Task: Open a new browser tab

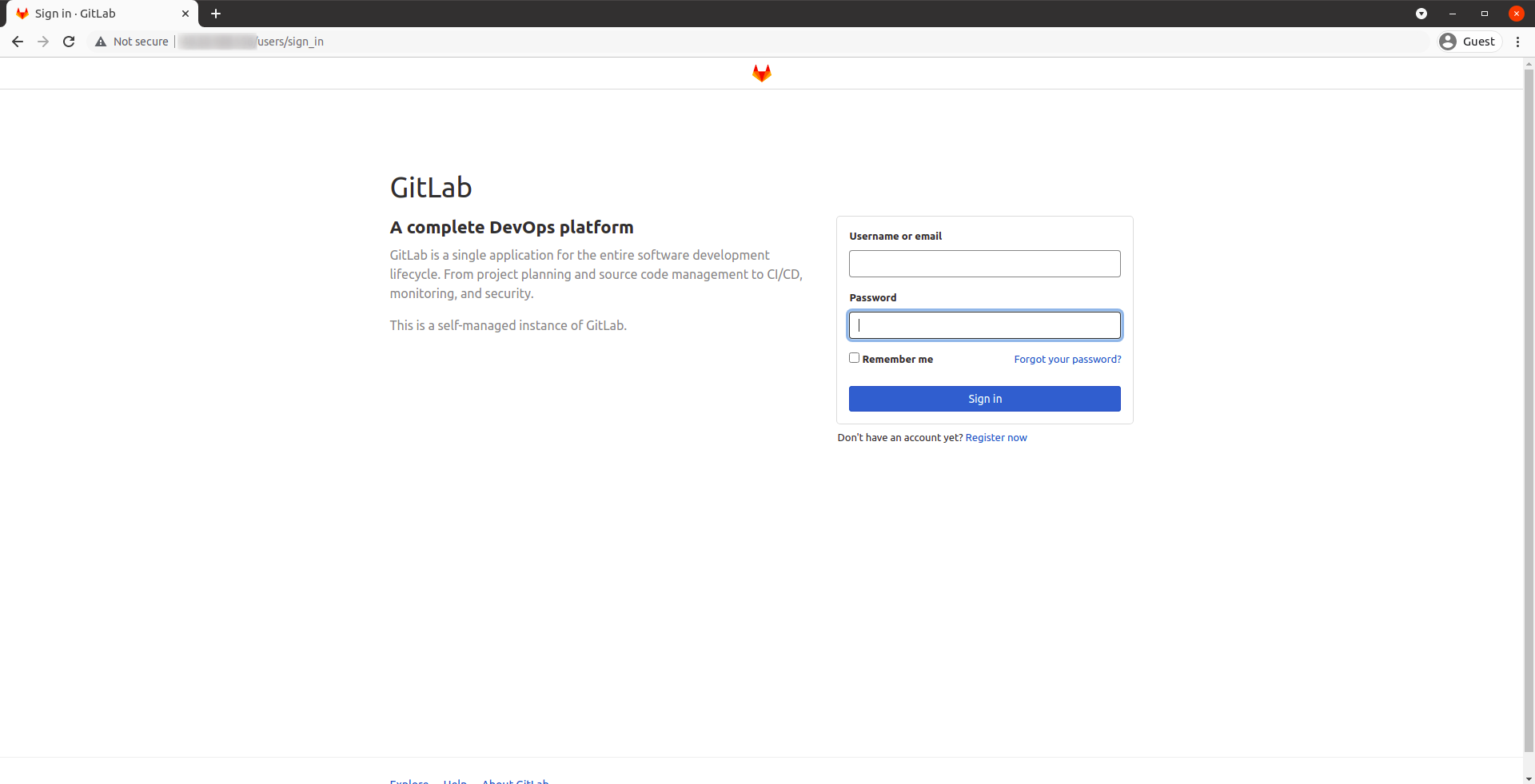Action: tap(216, 14)
